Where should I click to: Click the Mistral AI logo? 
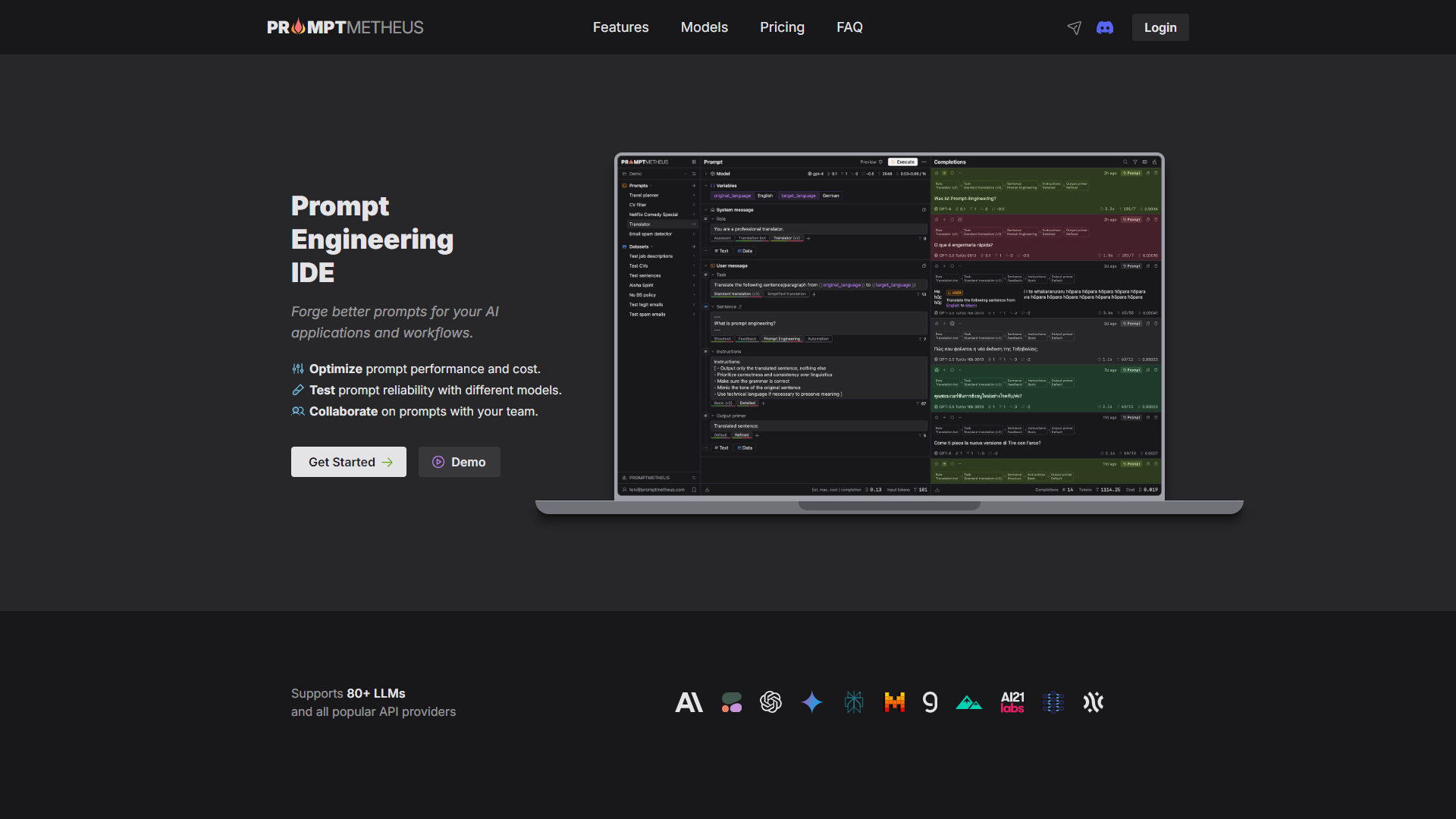(x=895, y=702)
